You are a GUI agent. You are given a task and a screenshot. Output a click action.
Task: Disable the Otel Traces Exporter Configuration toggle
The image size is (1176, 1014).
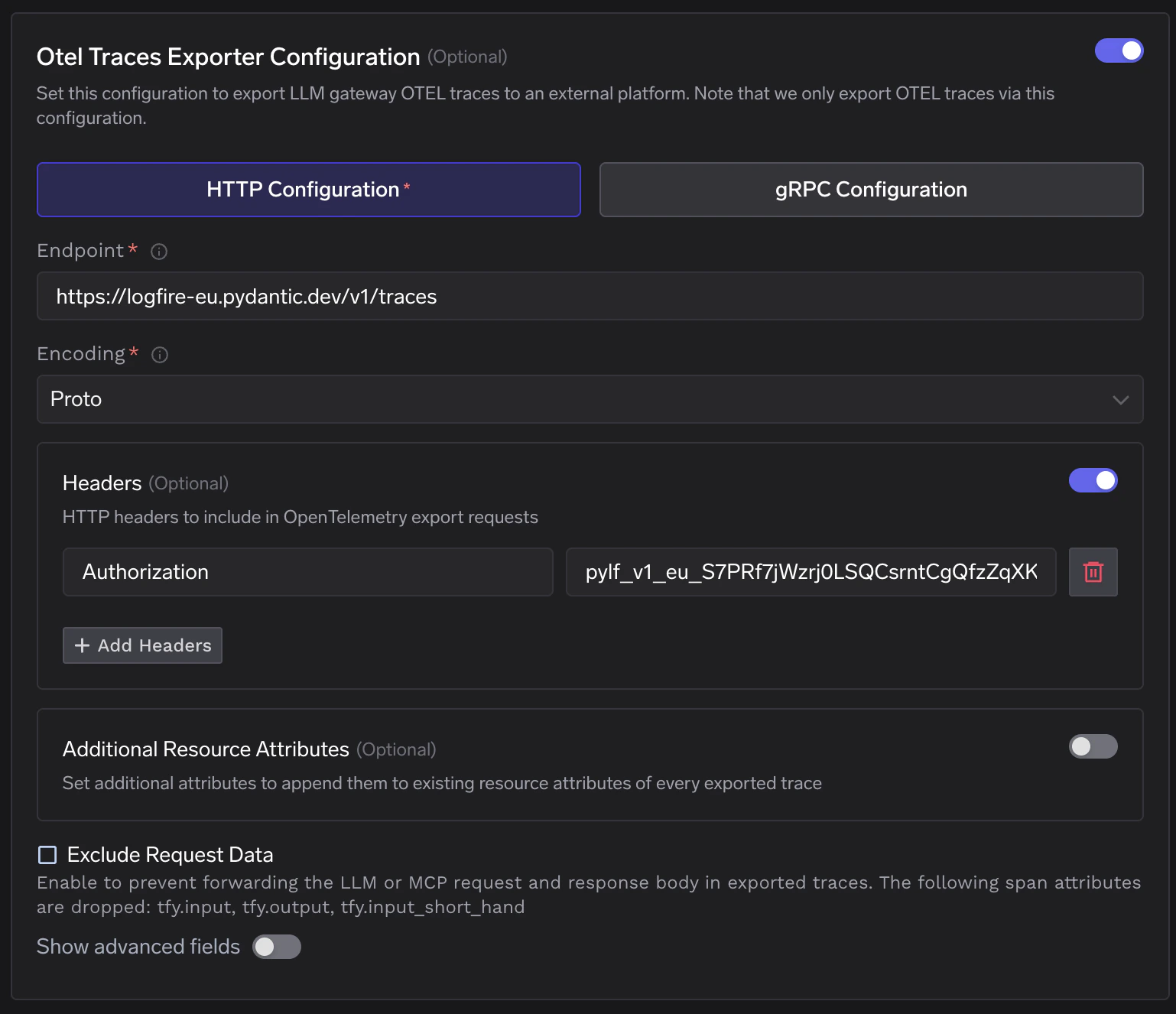click(x=1119, y=50)
